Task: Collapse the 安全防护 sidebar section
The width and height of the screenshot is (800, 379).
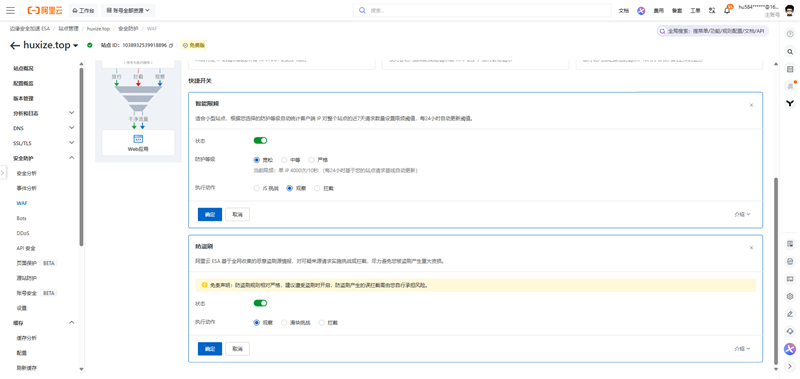Action: click(71, 158)
